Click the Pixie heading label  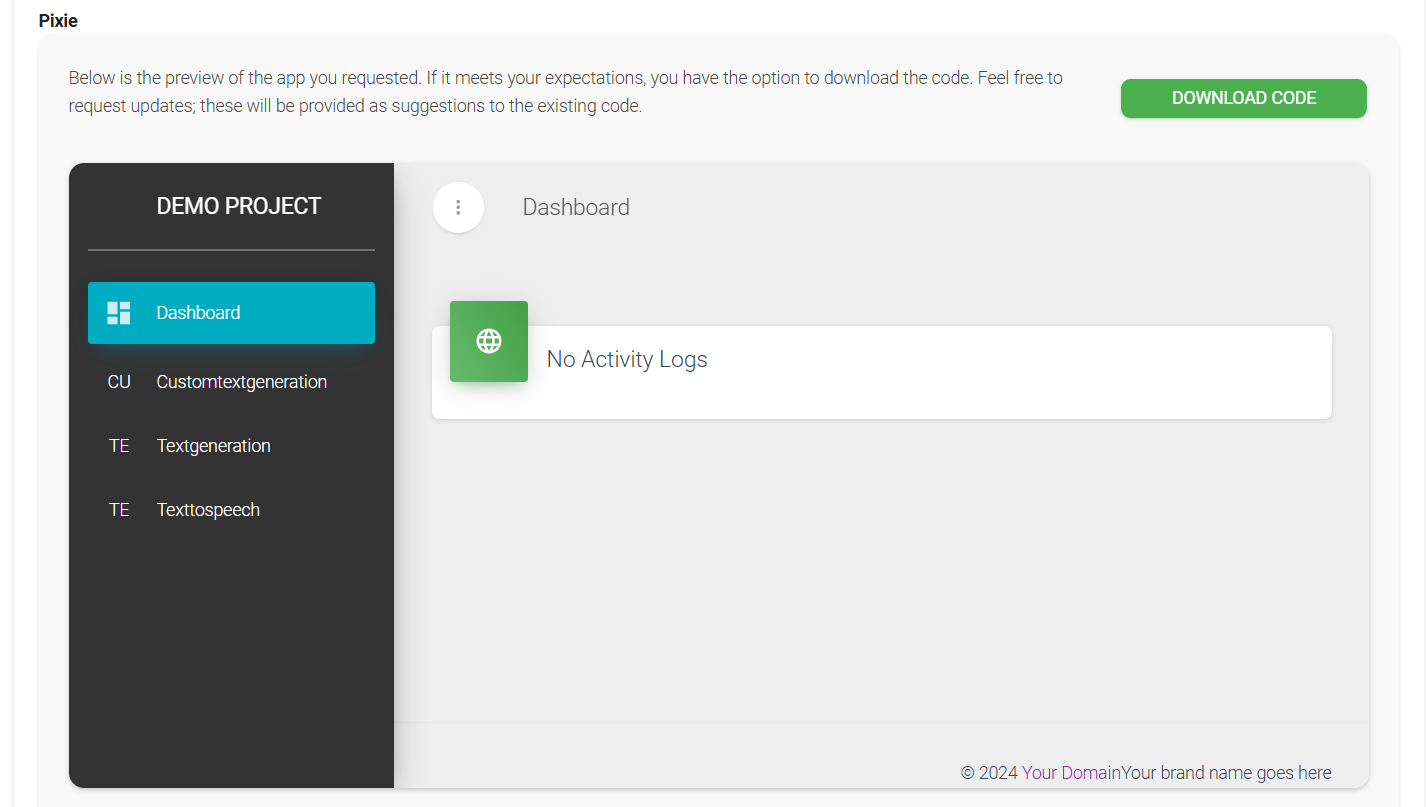[x=58, y=20]
